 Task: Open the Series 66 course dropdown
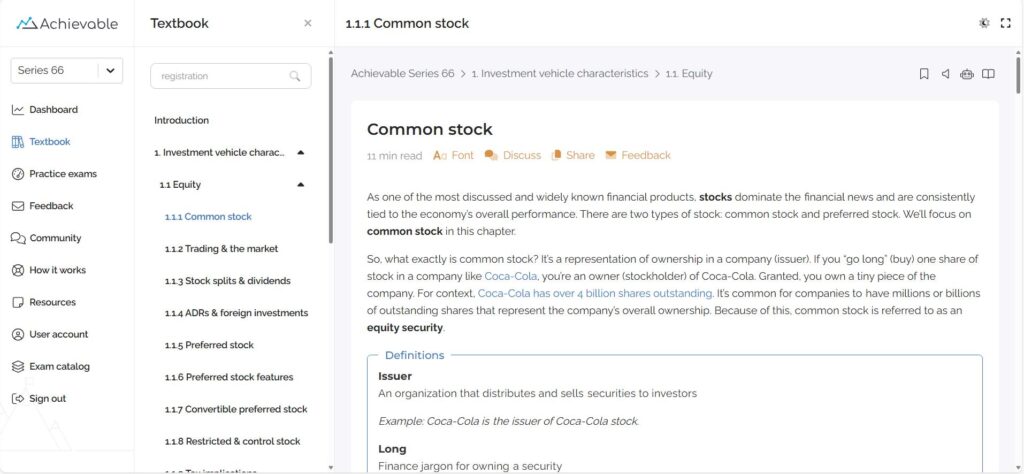click(109, 70)
